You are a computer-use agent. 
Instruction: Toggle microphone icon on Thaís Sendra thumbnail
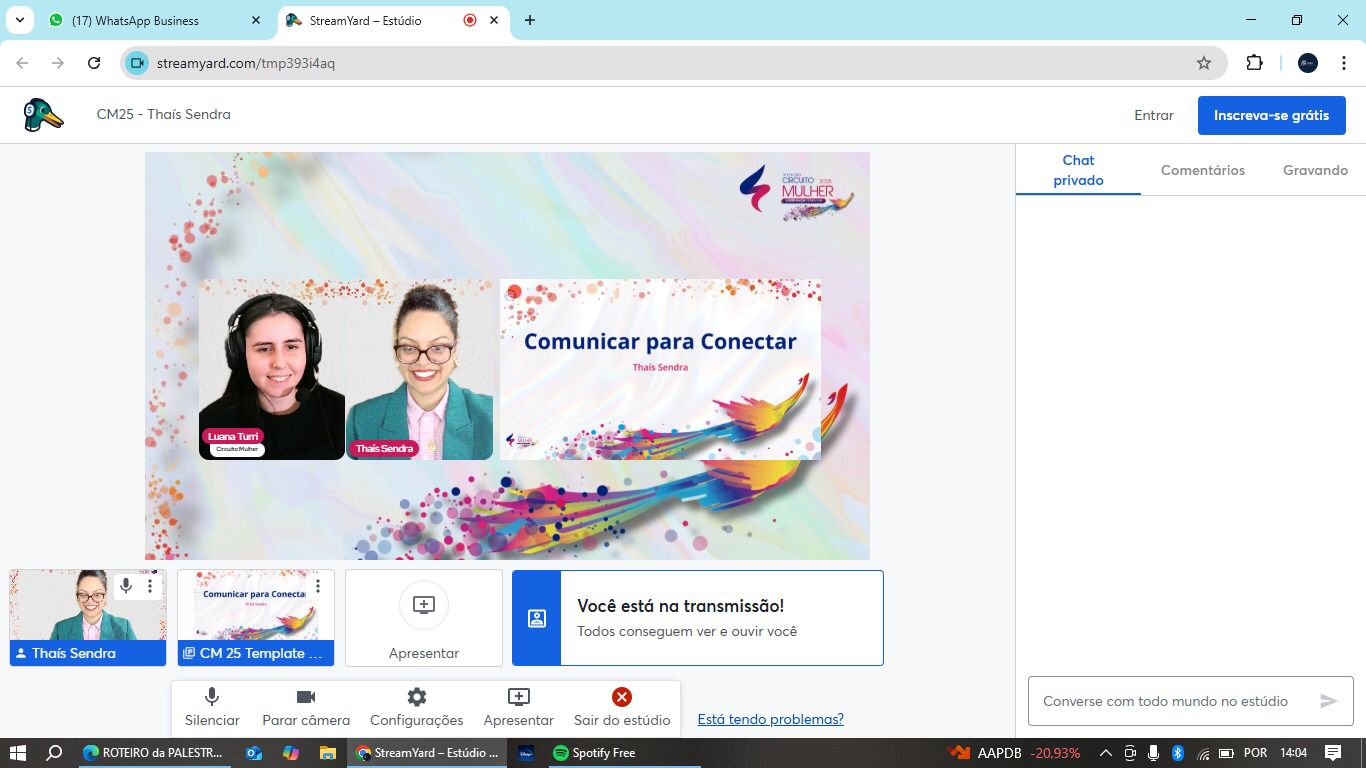126,586
